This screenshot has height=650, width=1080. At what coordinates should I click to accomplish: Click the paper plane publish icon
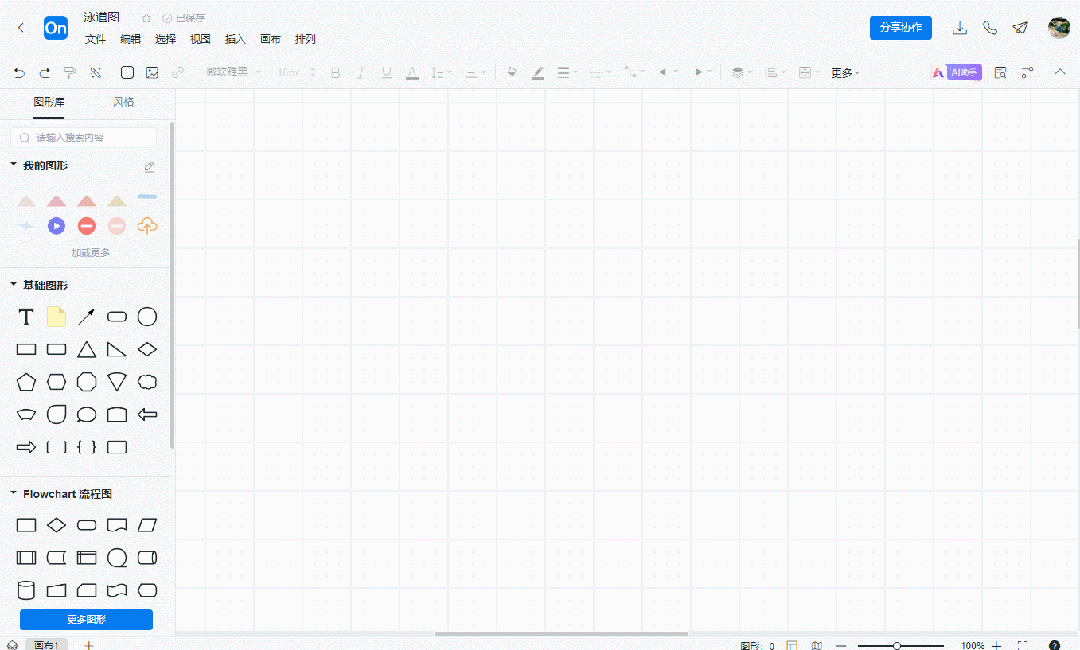[1020, 28]
